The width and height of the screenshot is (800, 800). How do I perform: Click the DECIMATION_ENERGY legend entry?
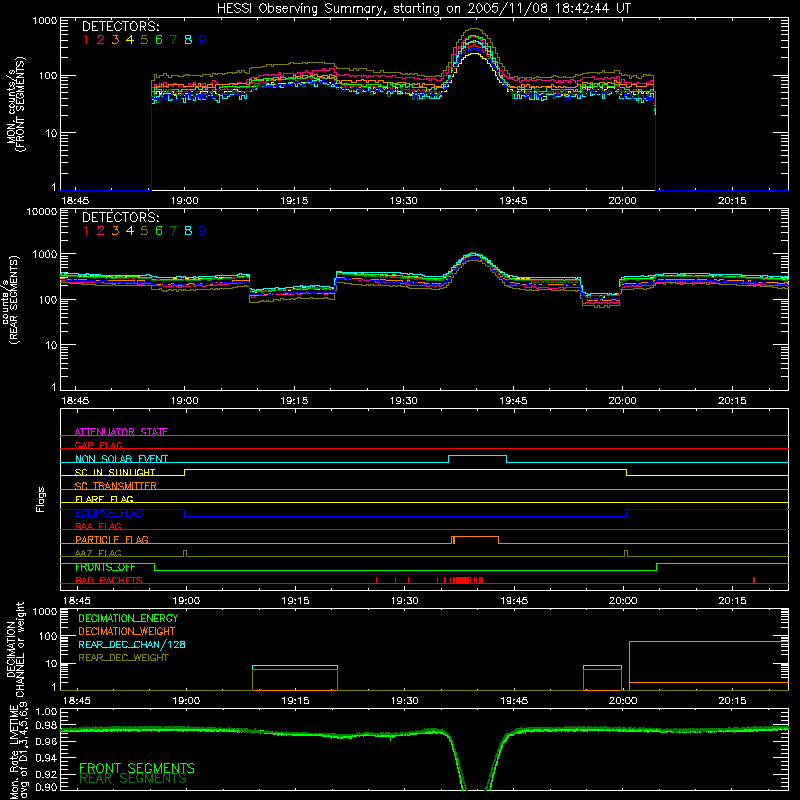point(128,618)
